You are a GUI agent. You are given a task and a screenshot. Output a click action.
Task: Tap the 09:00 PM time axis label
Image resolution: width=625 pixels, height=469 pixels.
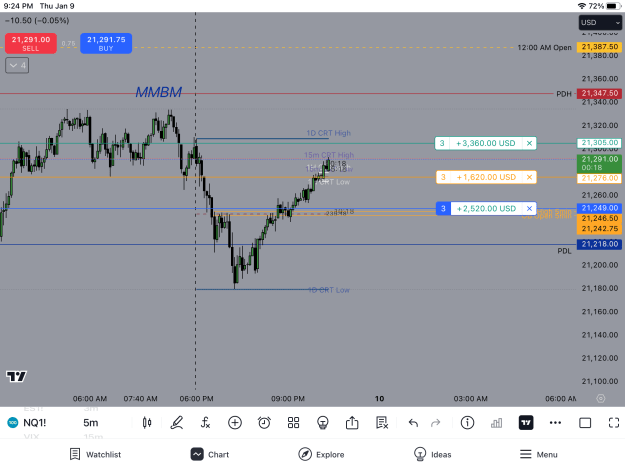[288, 398]
